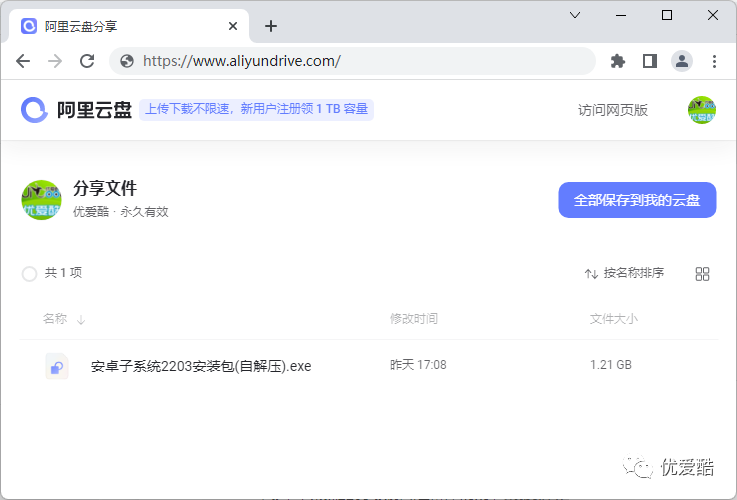Open 按名称排序 sort dropdown
The image size is (737, 500).
coord(624,273)
